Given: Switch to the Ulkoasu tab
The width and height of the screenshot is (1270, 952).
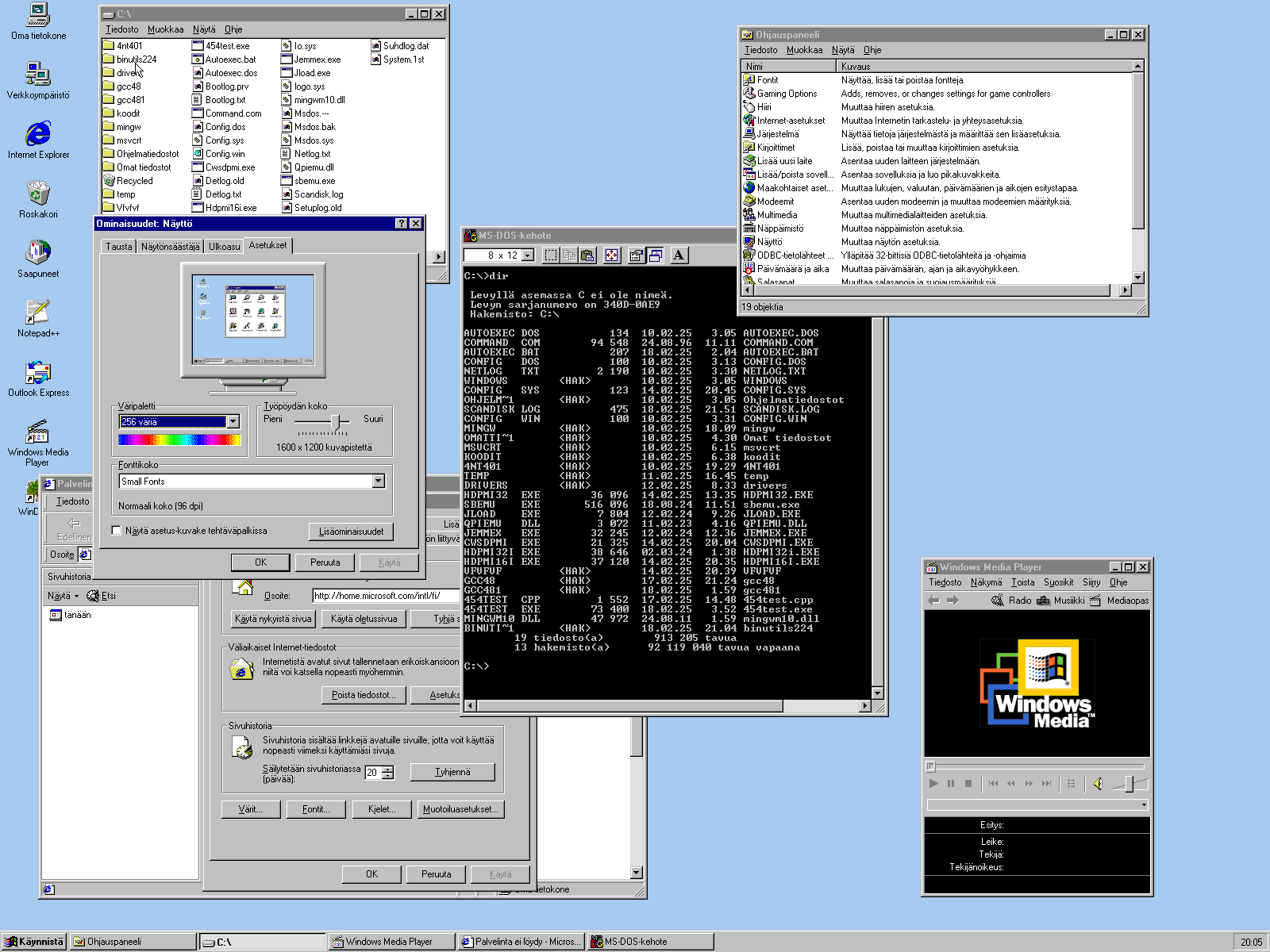Looking at the screenshot, I should [x=224, y=247].
